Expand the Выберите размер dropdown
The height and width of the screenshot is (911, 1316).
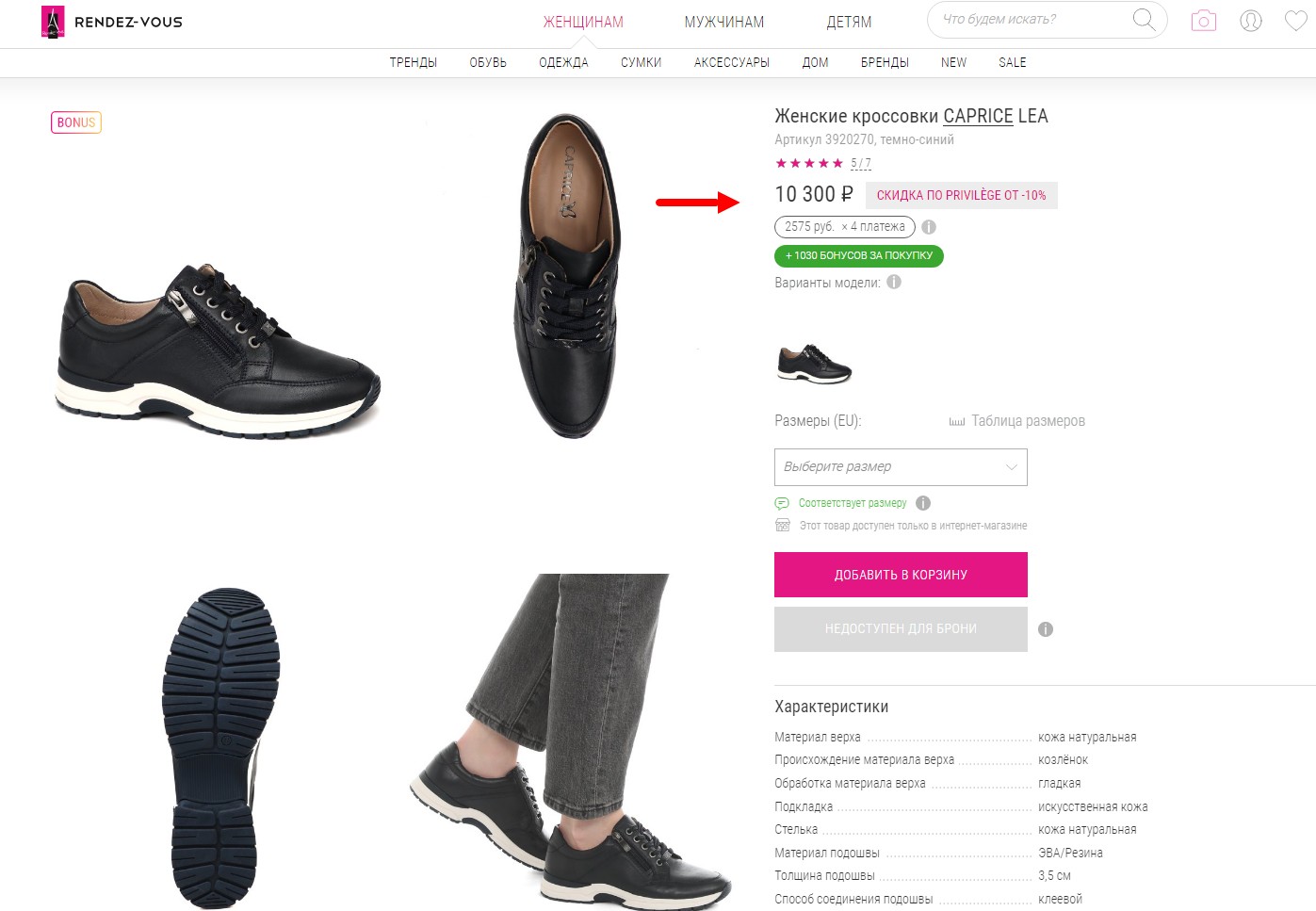901,467
